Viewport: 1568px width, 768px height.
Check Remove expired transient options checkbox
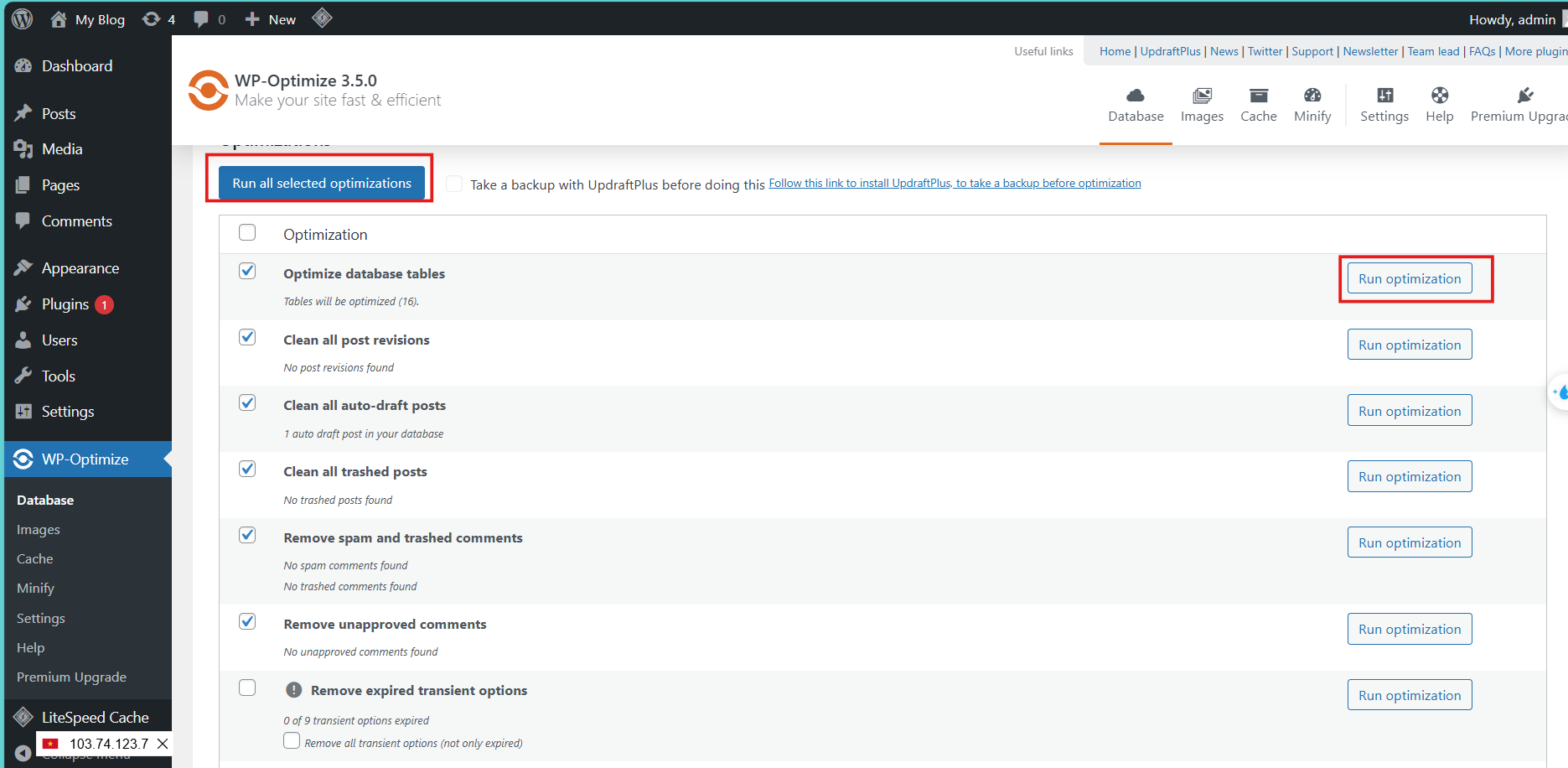coord(247,688)
